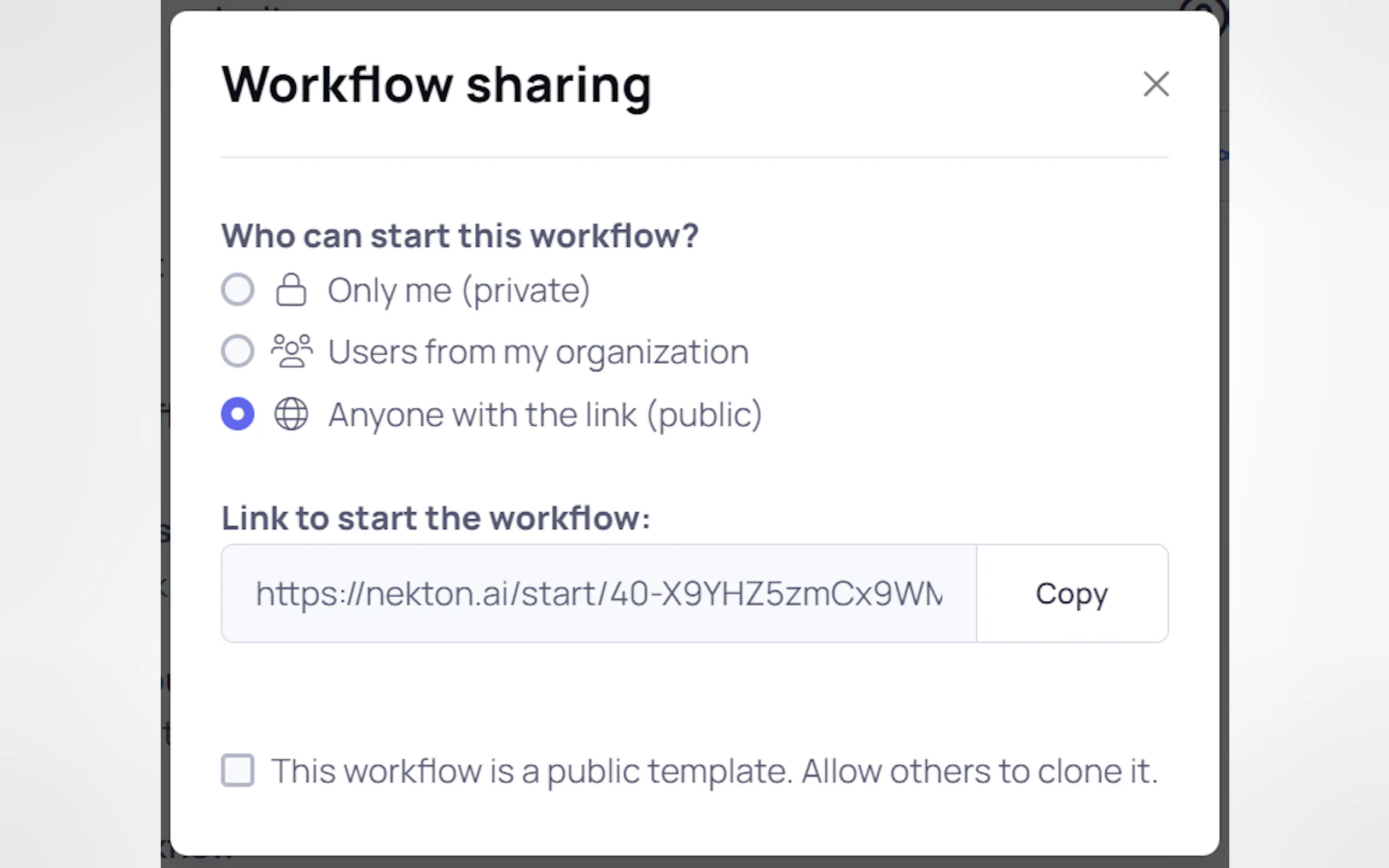Copy the workflow start link

point(1071,593)
